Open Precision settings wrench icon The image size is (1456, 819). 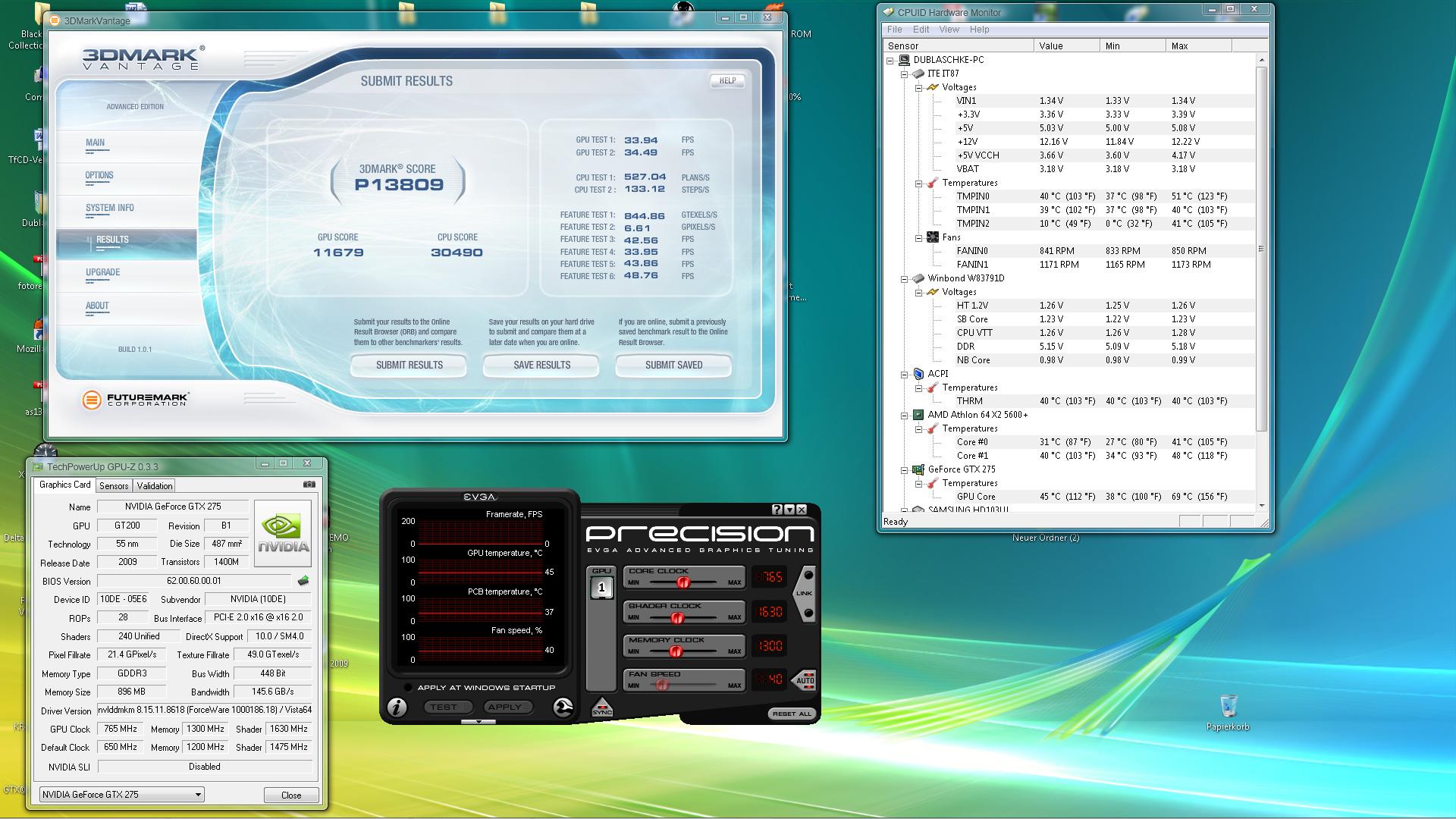coord(563,707)
